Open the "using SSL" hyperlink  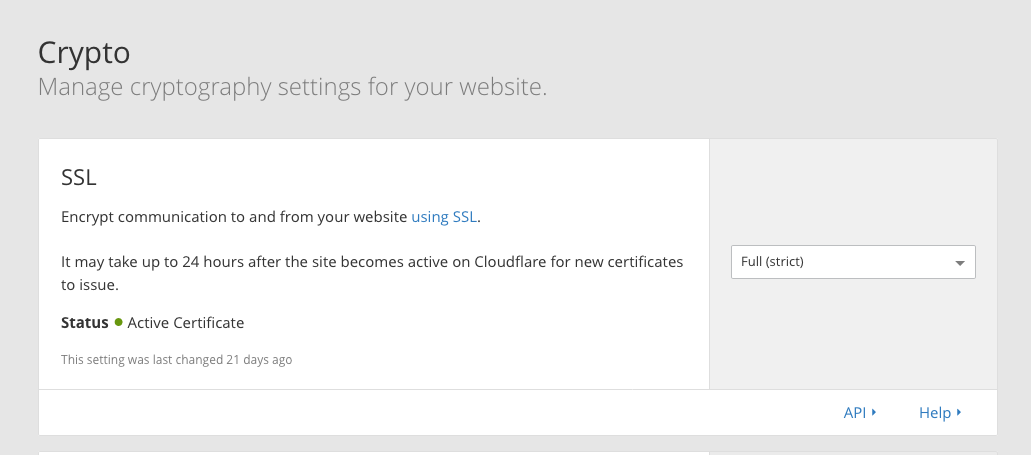coord(444,216)
